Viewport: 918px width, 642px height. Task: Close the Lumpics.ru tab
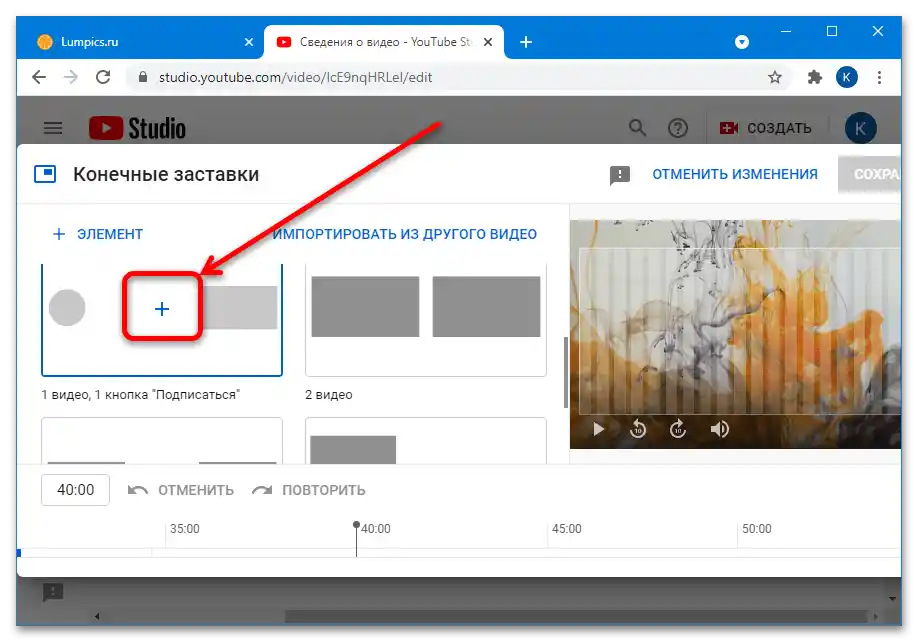249,42
